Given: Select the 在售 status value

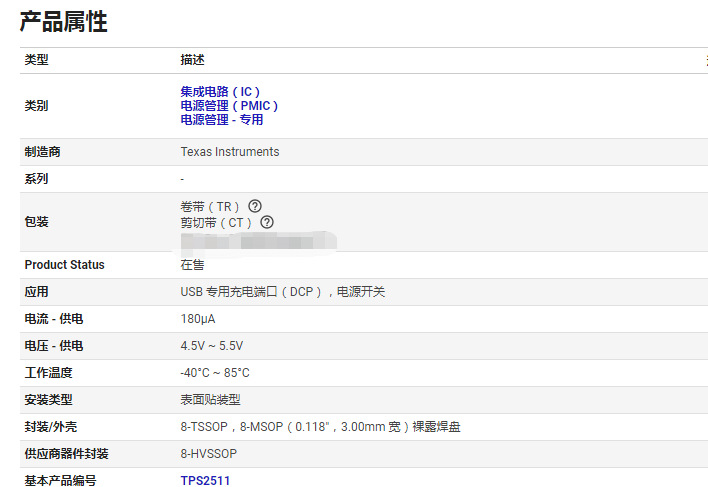Looking at the screenshot, I should [192, 264].
